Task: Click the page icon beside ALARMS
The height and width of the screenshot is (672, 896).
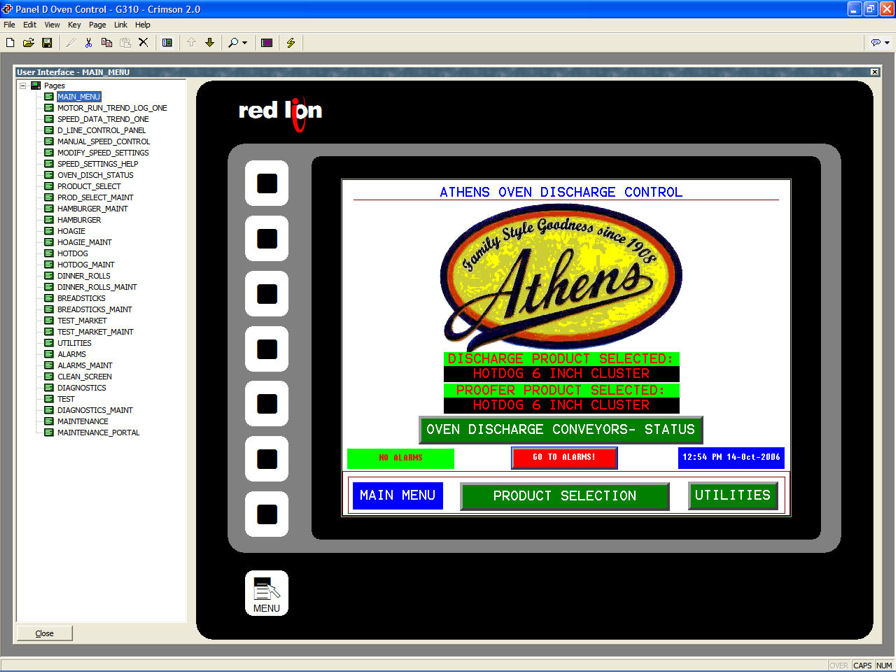Action: tap(49, 354)
